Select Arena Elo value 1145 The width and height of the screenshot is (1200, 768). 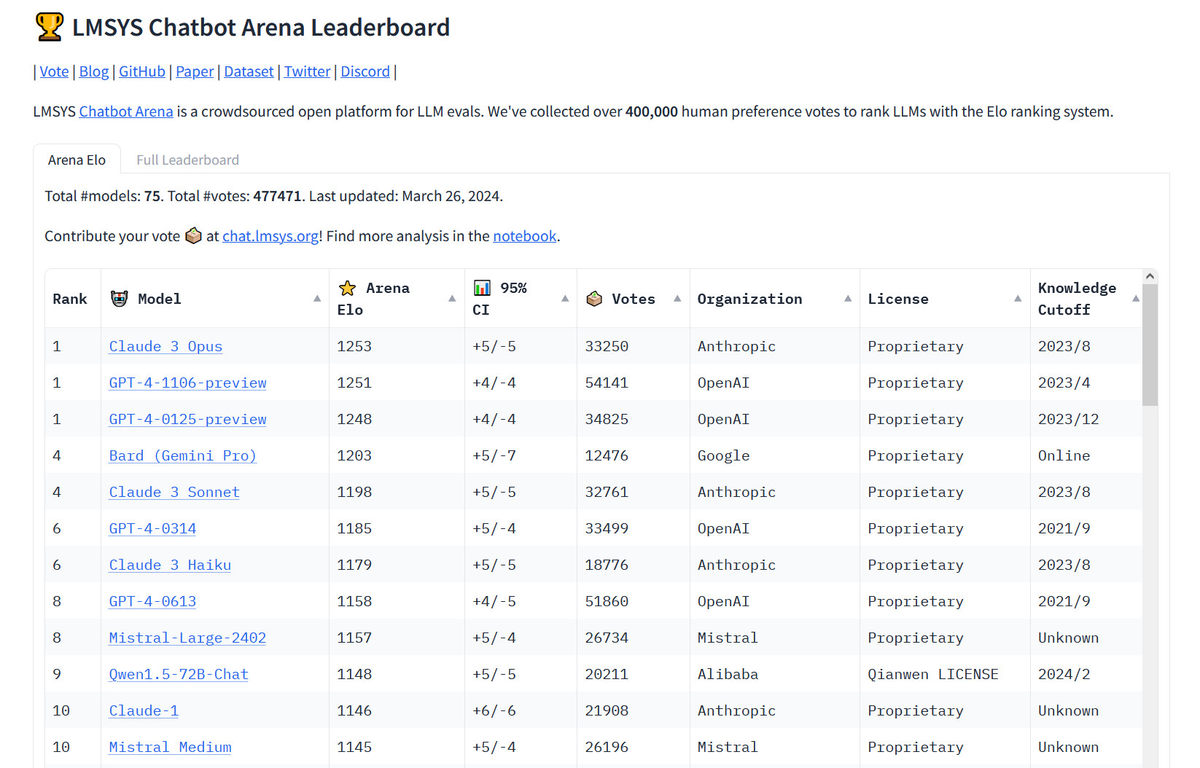click(354, 747)
